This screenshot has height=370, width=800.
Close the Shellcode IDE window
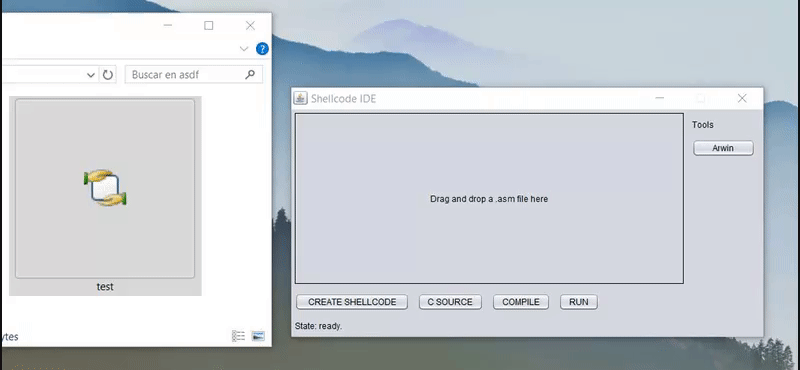[742, 98]
